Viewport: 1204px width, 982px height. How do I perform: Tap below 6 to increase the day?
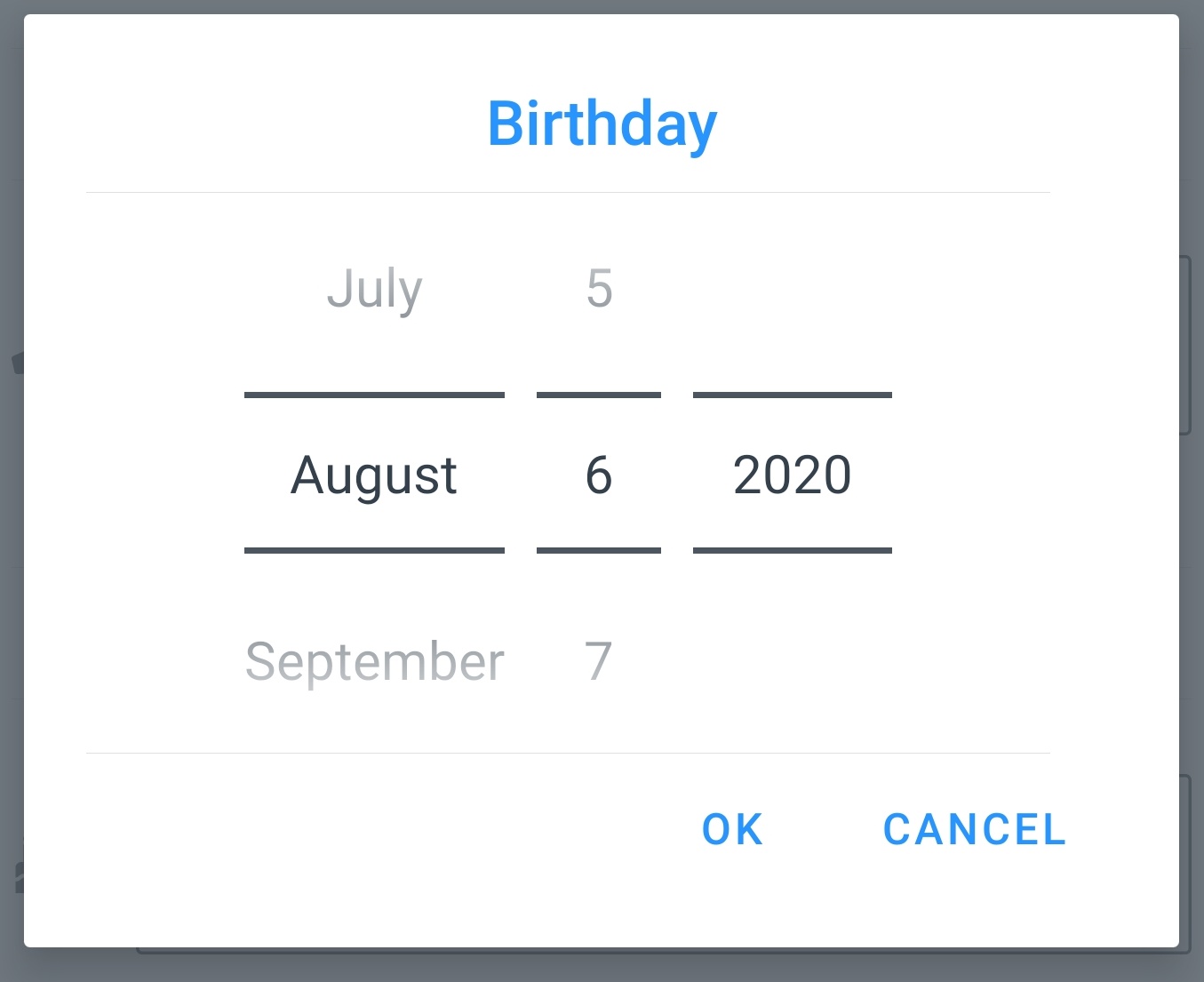pos(598,660)
